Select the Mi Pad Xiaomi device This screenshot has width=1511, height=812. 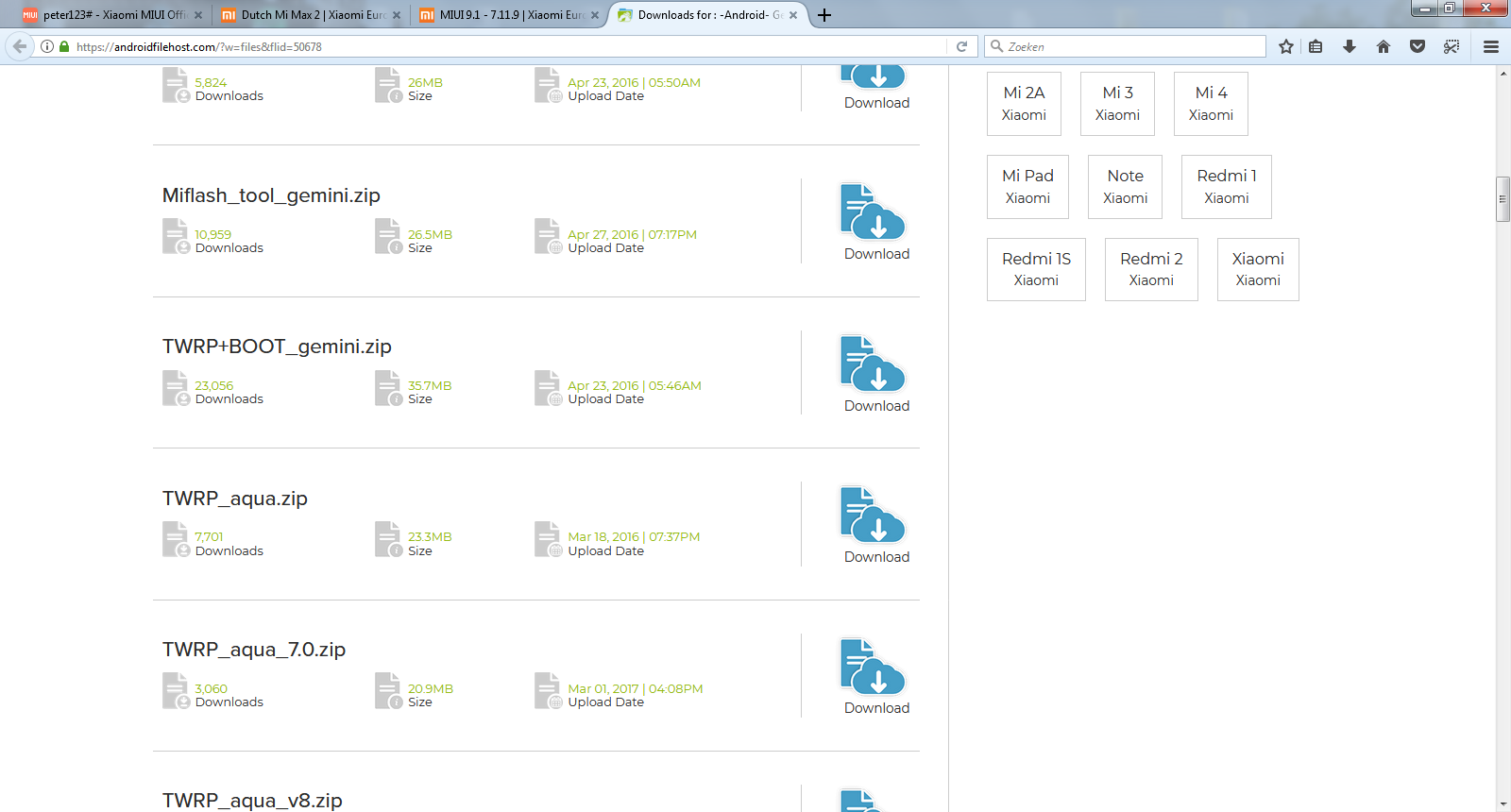click(1027, 186)
